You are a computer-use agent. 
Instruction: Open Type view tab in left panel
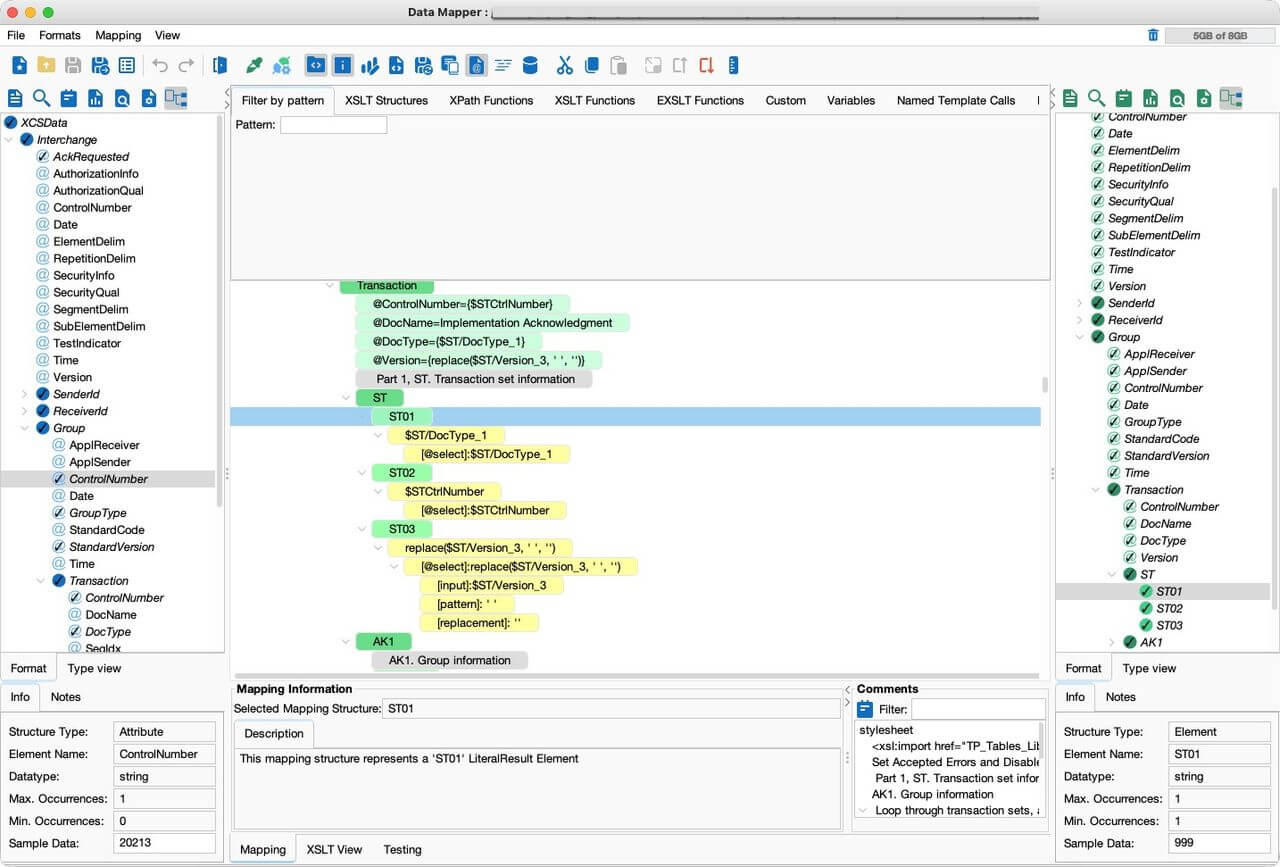pos(94,668)
